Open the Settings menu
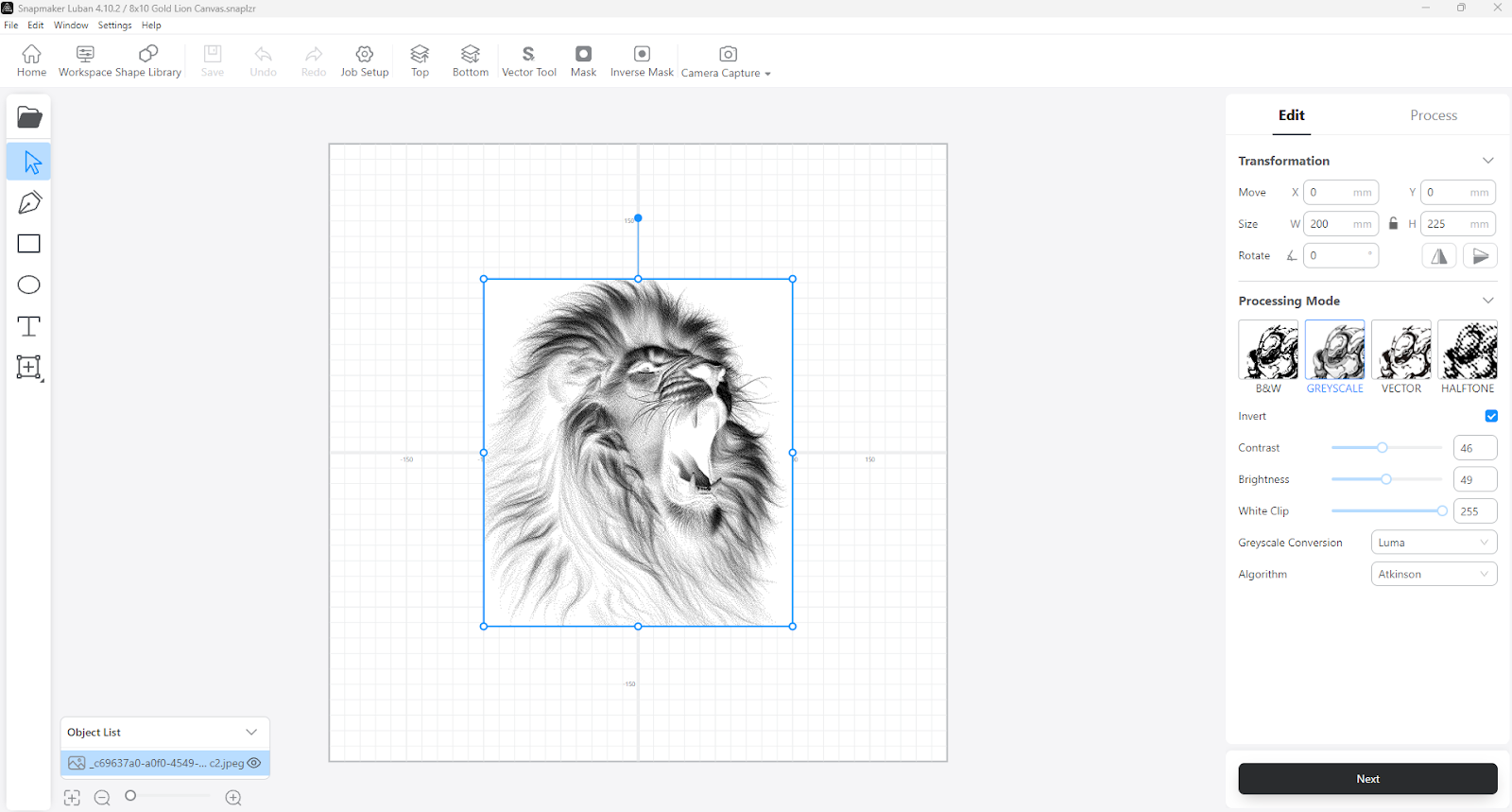This screenshot has width=1512, height=812. click(x=115, y=26)
